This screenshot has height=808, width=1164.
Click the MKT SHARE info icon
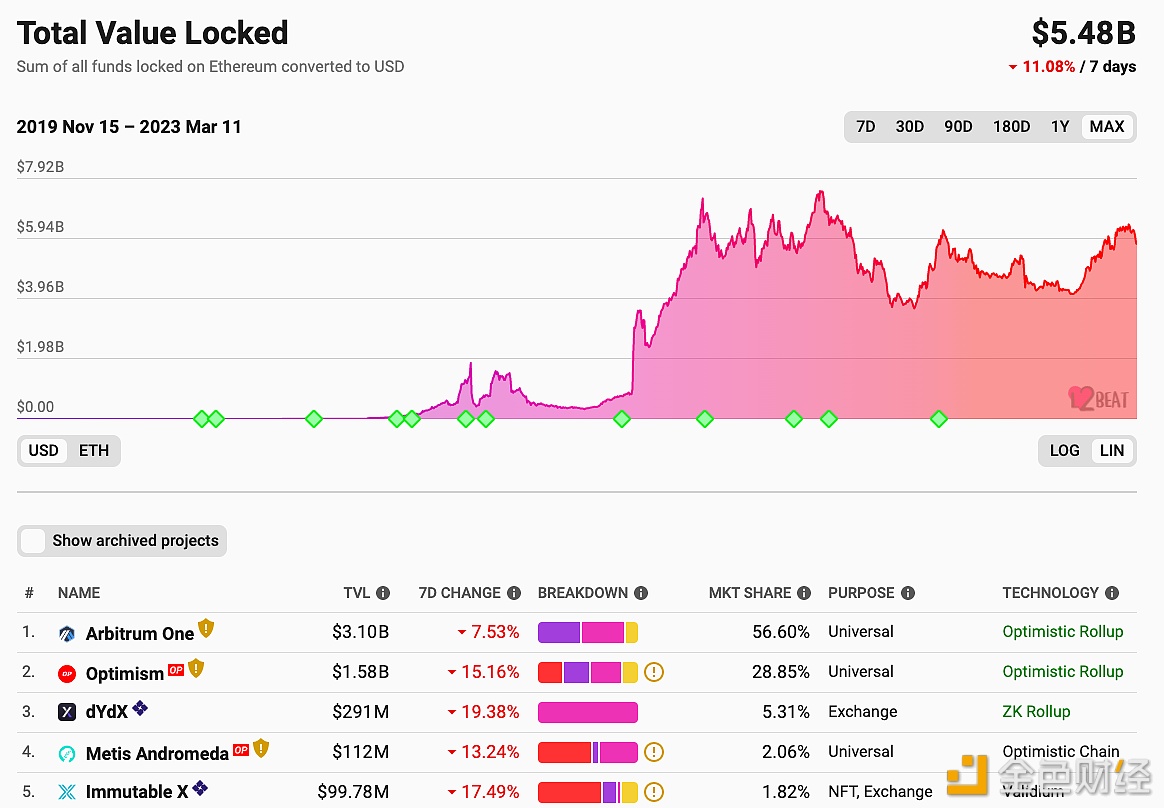click(806, 592)
